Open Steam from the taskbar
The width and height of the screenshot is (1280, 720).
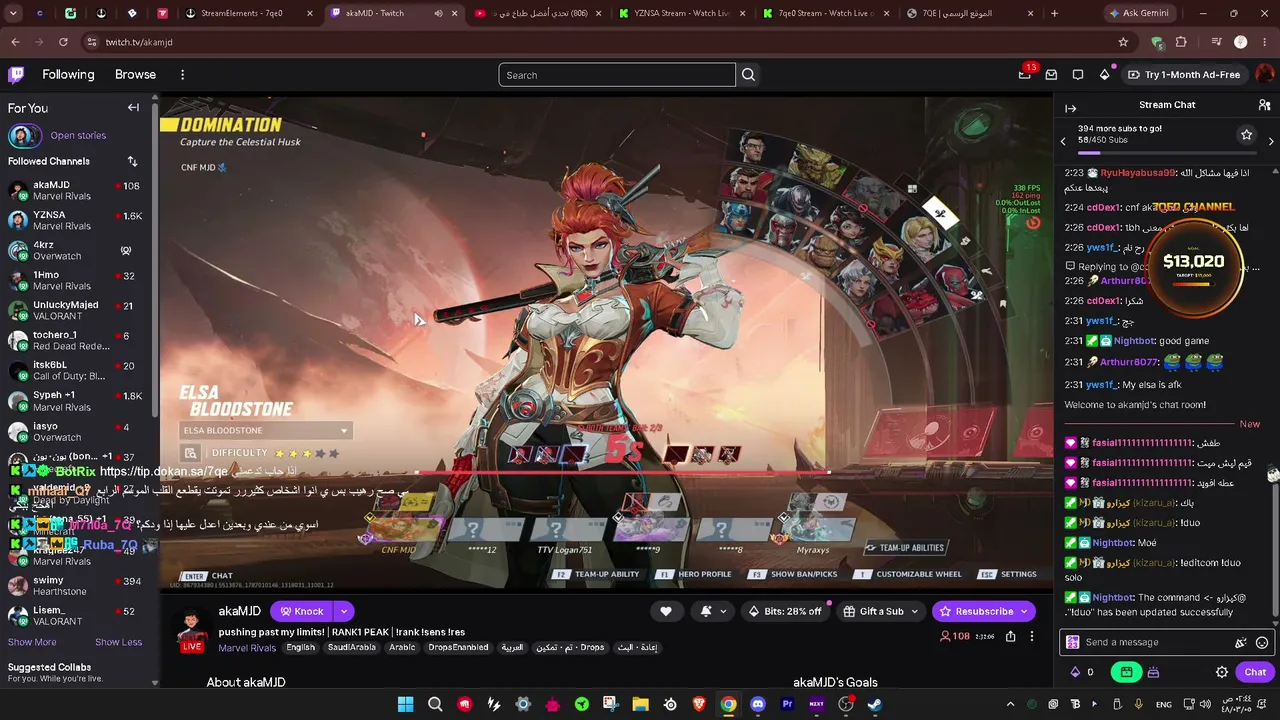click(x=874, y=704)
